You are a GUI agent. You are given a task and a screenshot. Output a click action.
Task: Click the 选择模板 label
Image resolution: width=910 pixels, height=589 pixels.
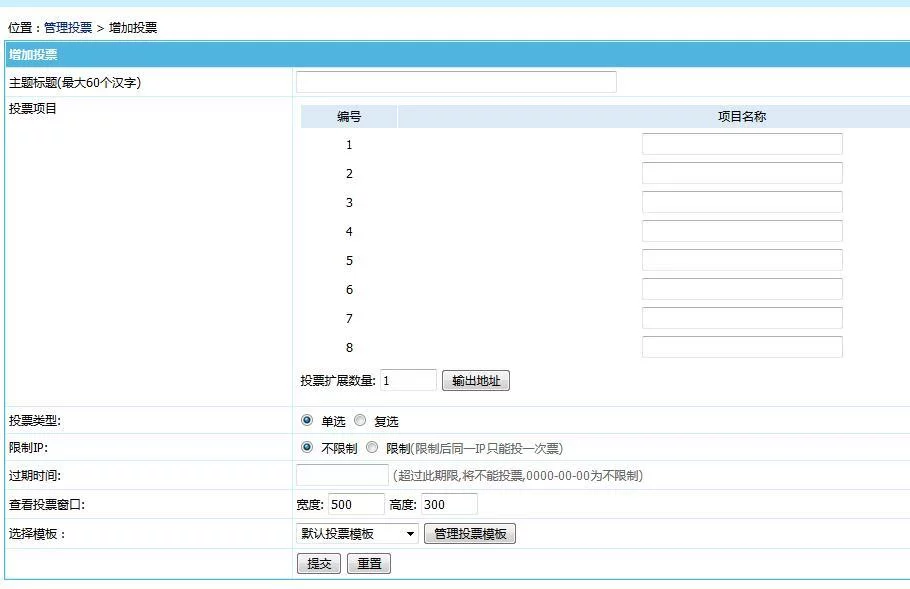37,534
